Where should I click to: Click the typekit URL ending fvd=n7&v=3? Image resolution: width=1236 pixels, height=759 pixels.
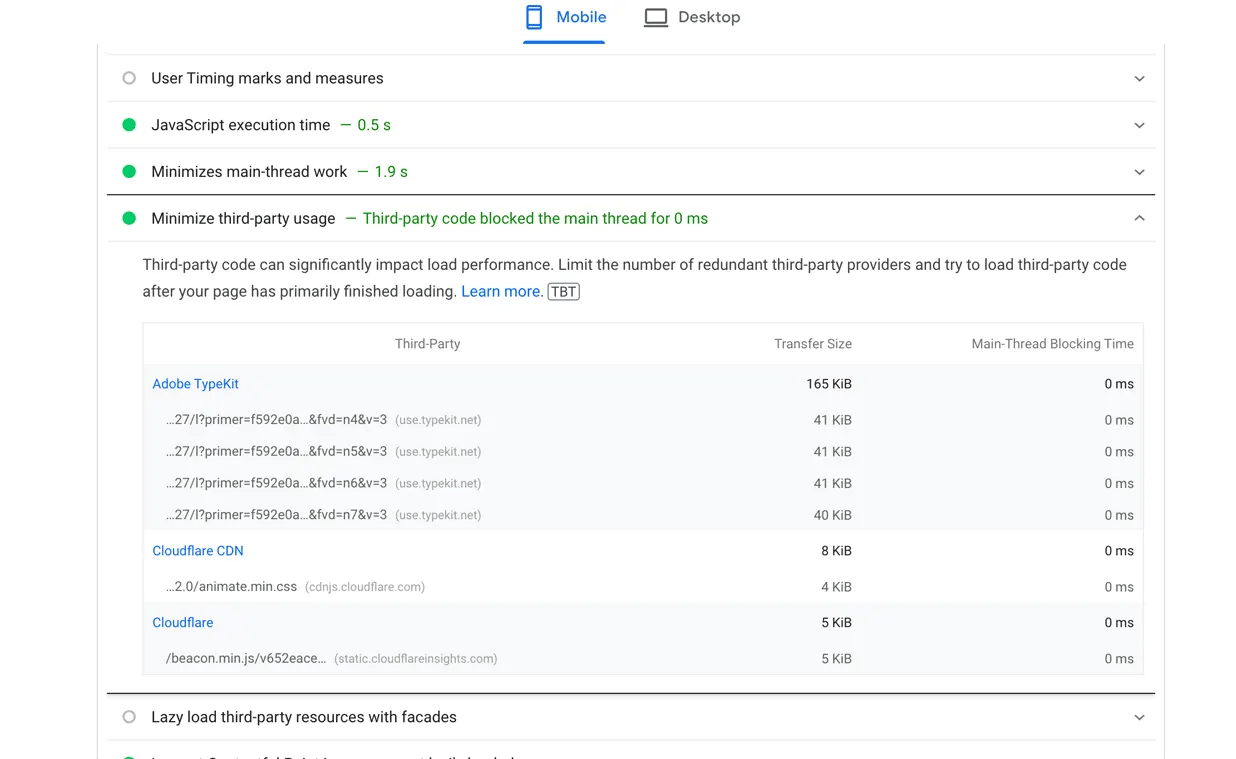pyautogui.click(x=277, y=515)
